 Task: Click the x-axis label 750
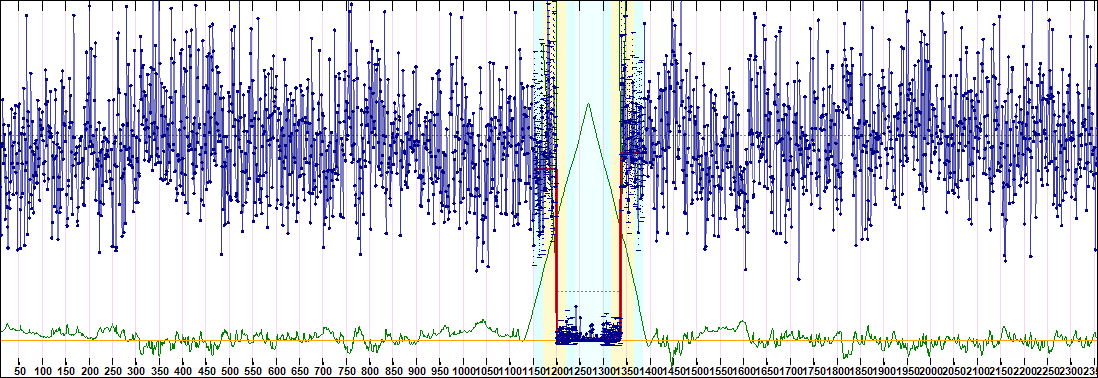[x=347, y=371]
